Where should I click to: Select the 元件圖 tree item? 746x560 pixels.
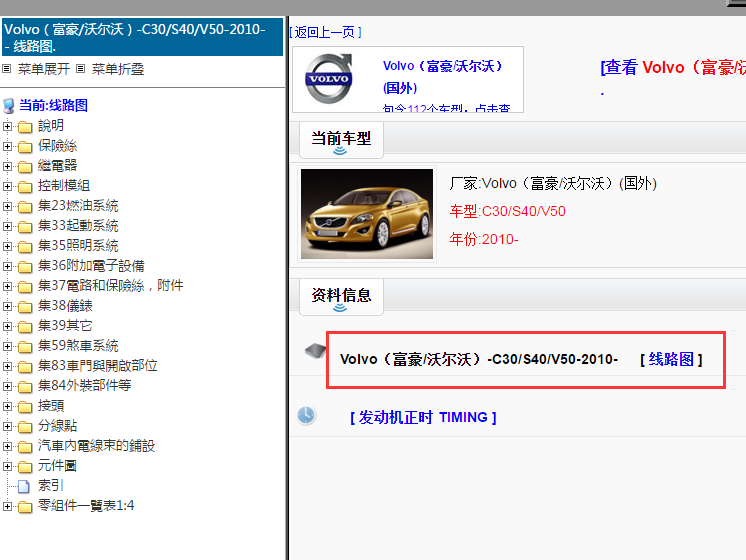[x=57, y=465]
